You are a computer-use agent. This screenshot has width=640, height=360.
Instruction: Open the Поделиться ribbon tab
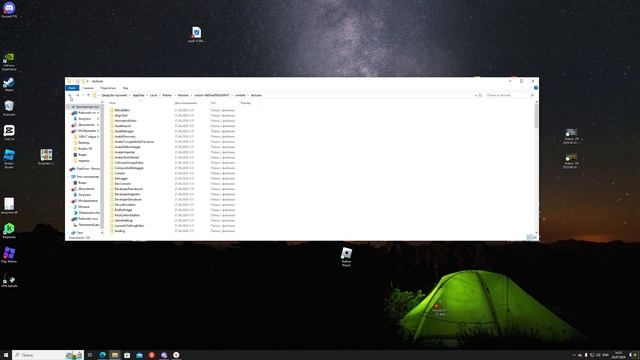[x=108, y=88]
